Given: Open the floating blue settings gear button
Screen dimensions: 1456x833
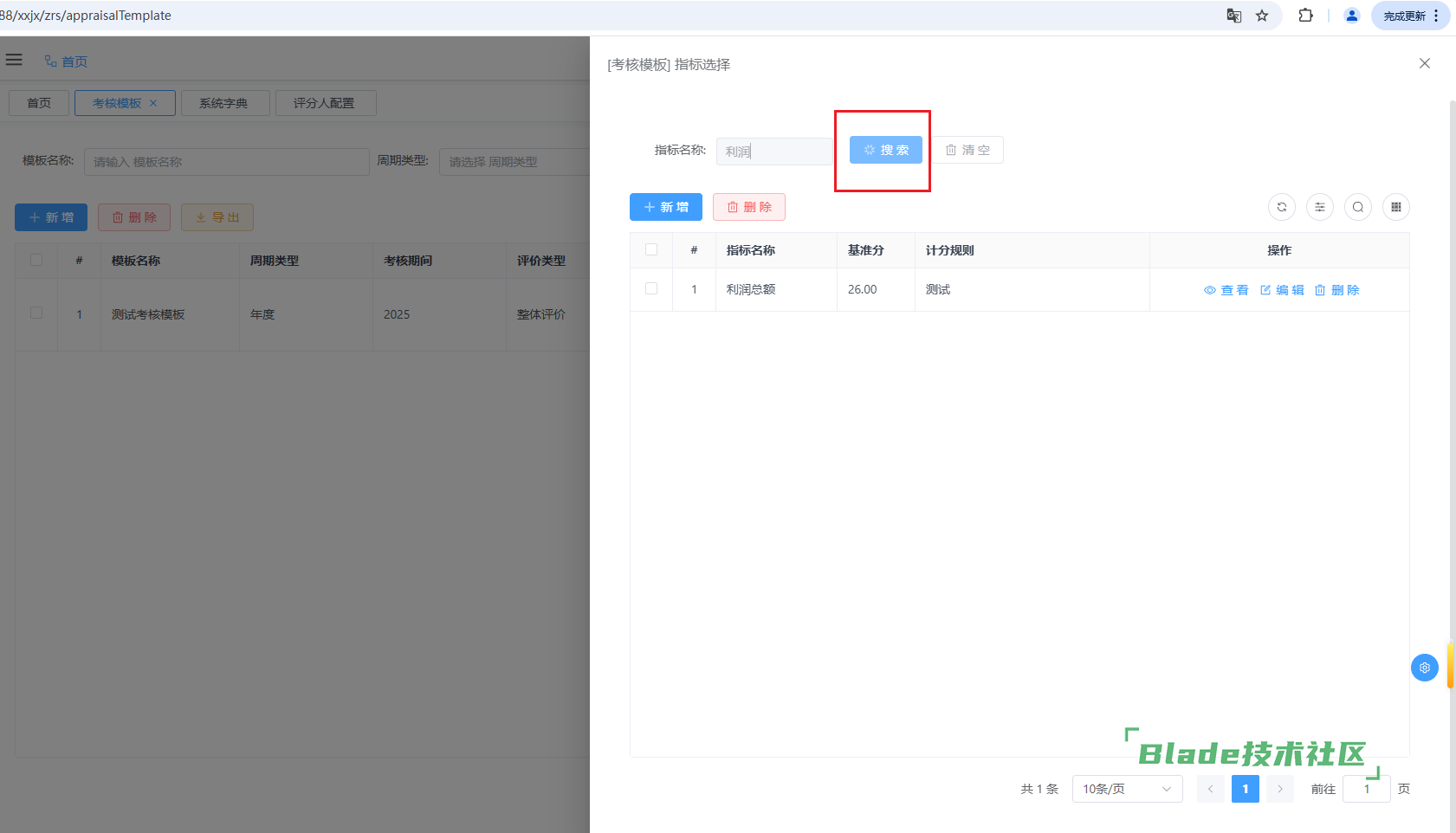Looking at the screenshot, I should (1425, 668).
